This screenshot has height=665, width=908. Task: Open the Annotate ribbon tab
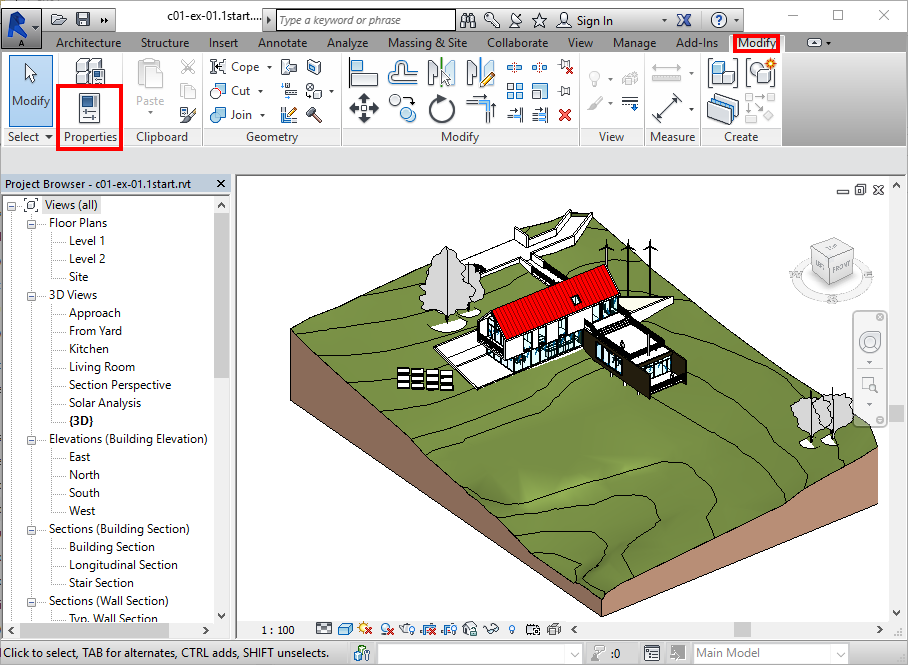point(282,43)
